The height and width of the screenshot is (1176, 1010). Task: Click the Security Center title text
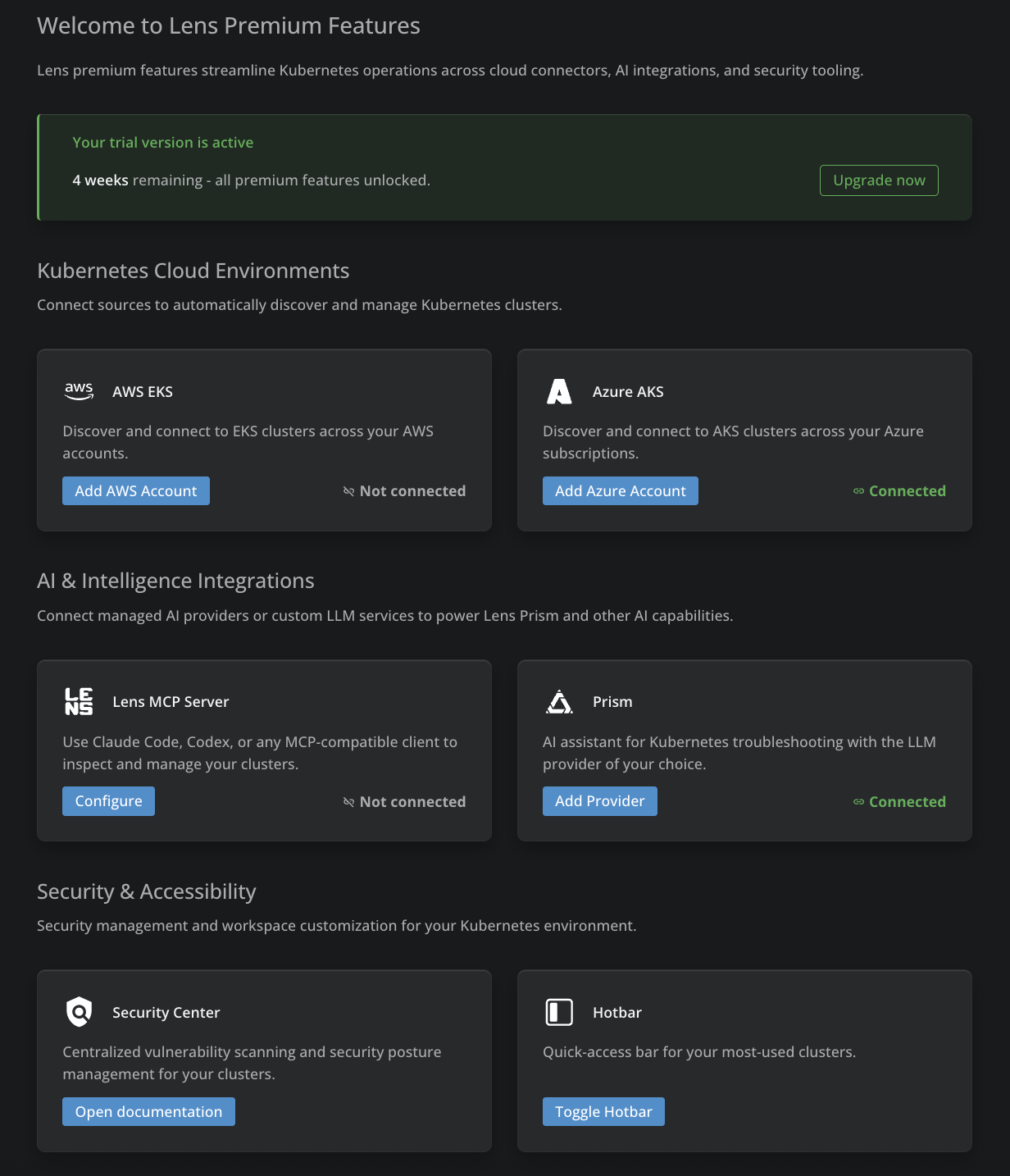point(166,1012)
